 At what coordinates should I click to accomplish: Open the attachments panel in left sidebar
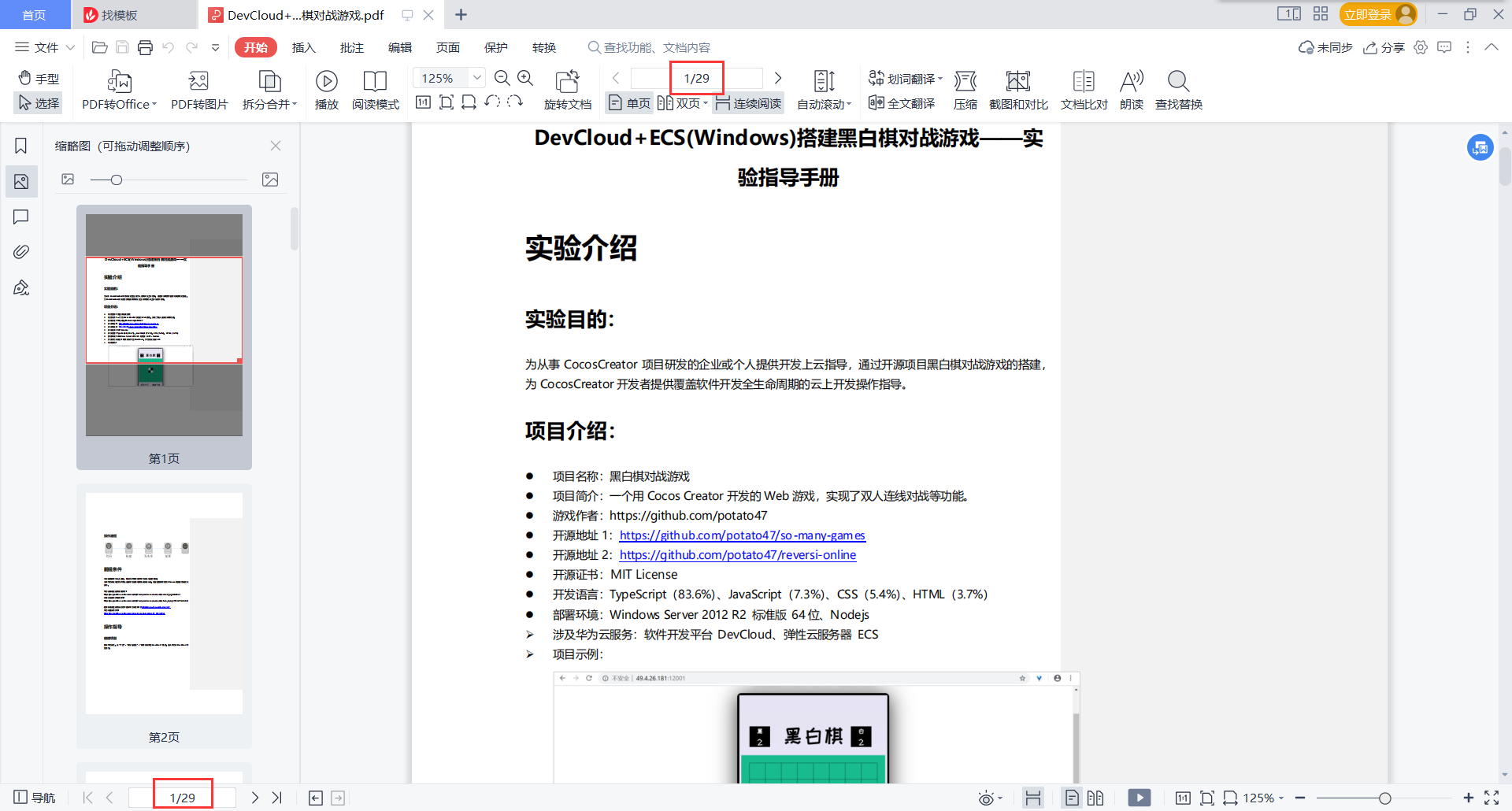coord(21,252)
